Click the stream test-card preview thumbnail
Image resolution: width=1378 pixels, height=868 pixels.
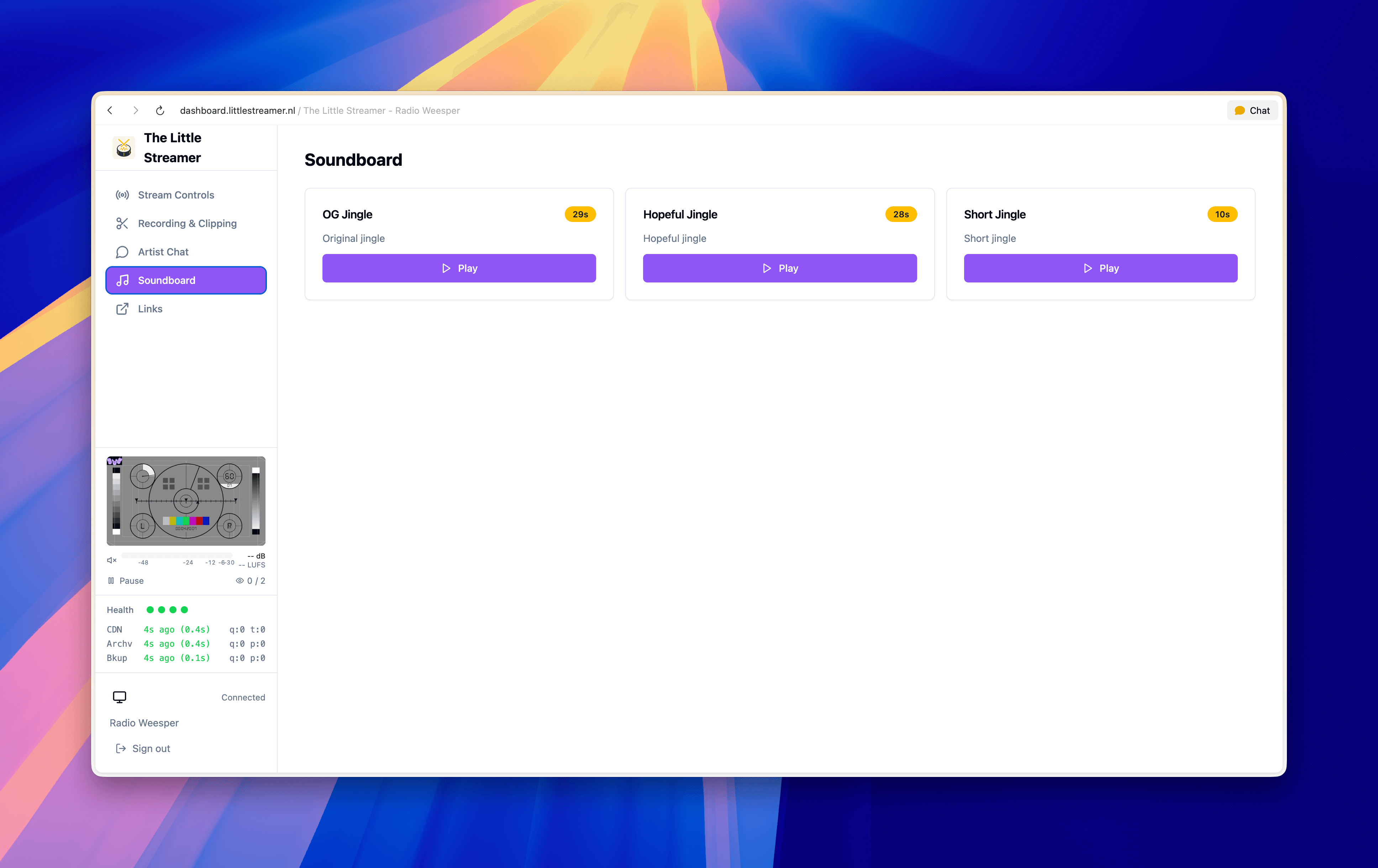coord(186,501)
